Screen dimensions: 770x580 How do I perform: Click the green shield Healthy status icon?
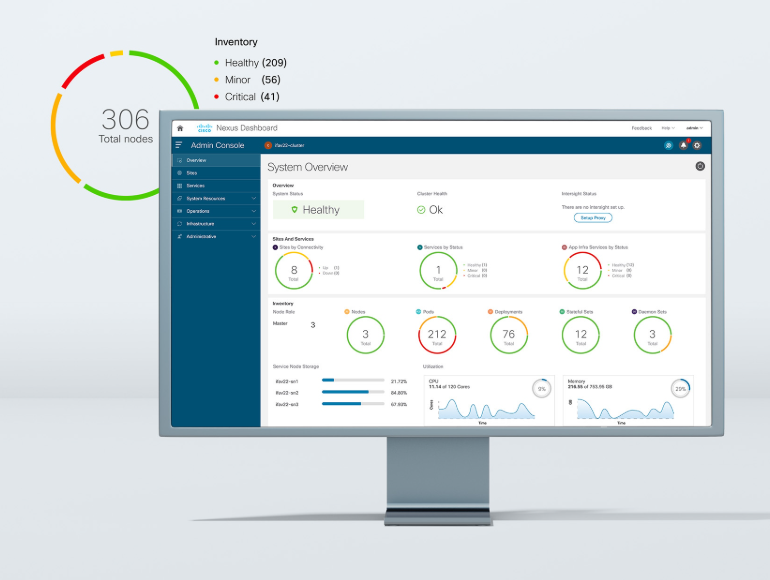(x=294, y=210)
